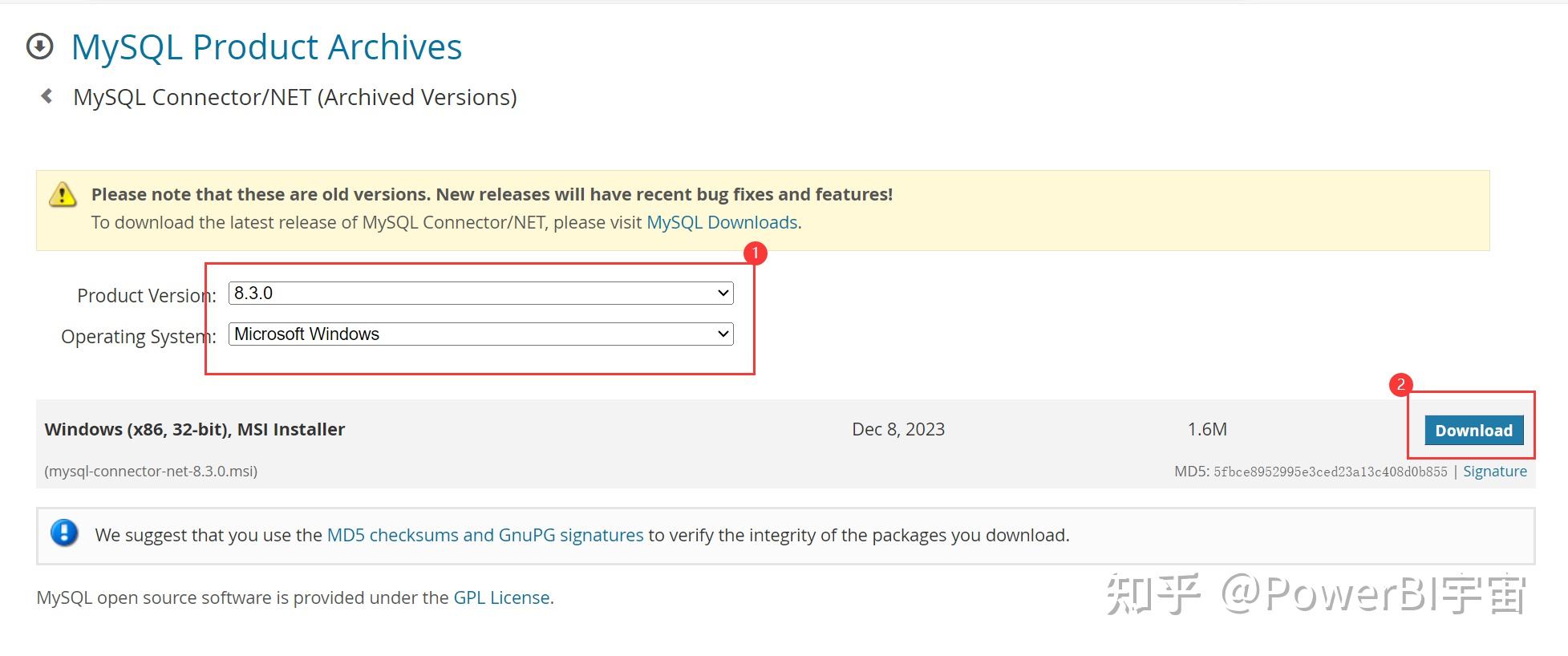Follow the MD5 checksums and GnuPG signatures link

[484, 535]
